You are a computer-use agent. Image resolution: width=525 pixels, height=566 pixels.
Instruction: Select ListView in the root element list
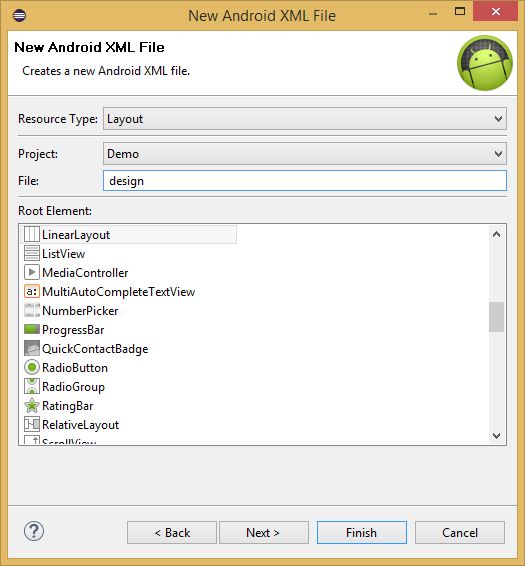point(64,254)
